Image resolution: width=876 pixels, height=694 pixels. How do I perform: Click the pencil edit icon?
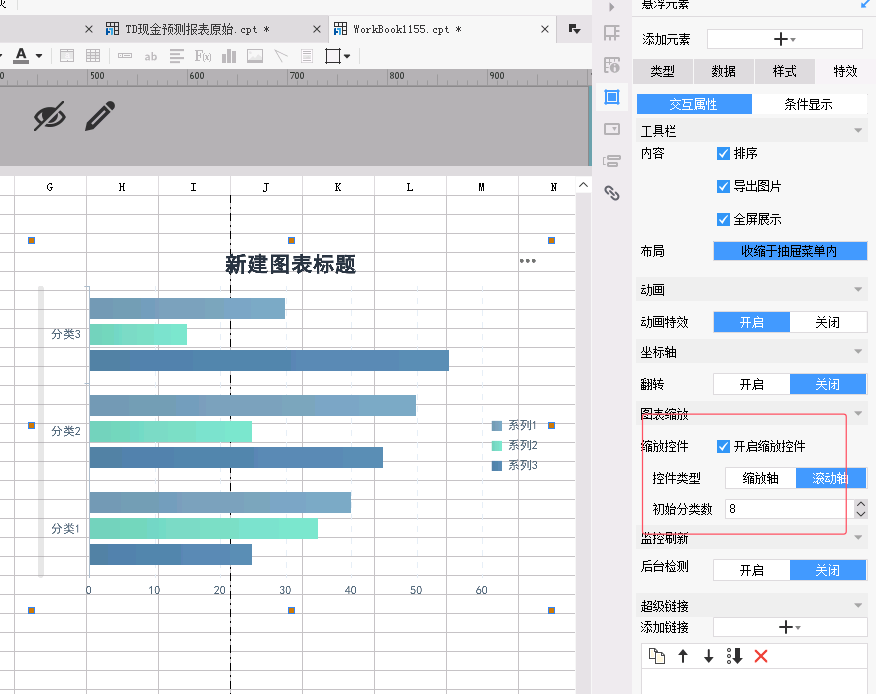[100, 116]
